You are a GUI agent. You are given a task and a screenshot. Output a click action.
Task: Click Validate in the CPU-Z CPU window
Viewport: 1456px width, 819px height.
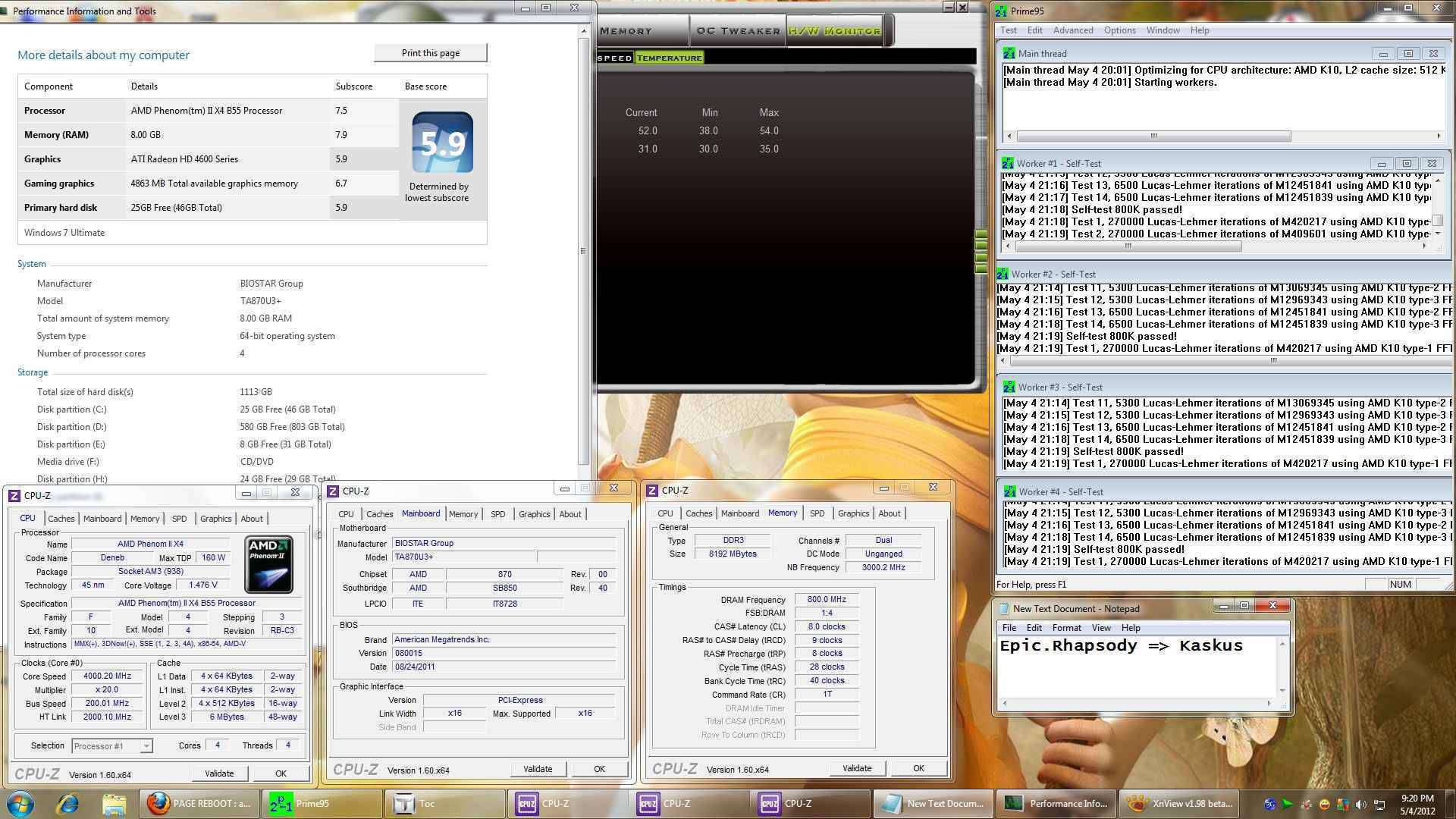pyautogui.click(x=219, y=773)
